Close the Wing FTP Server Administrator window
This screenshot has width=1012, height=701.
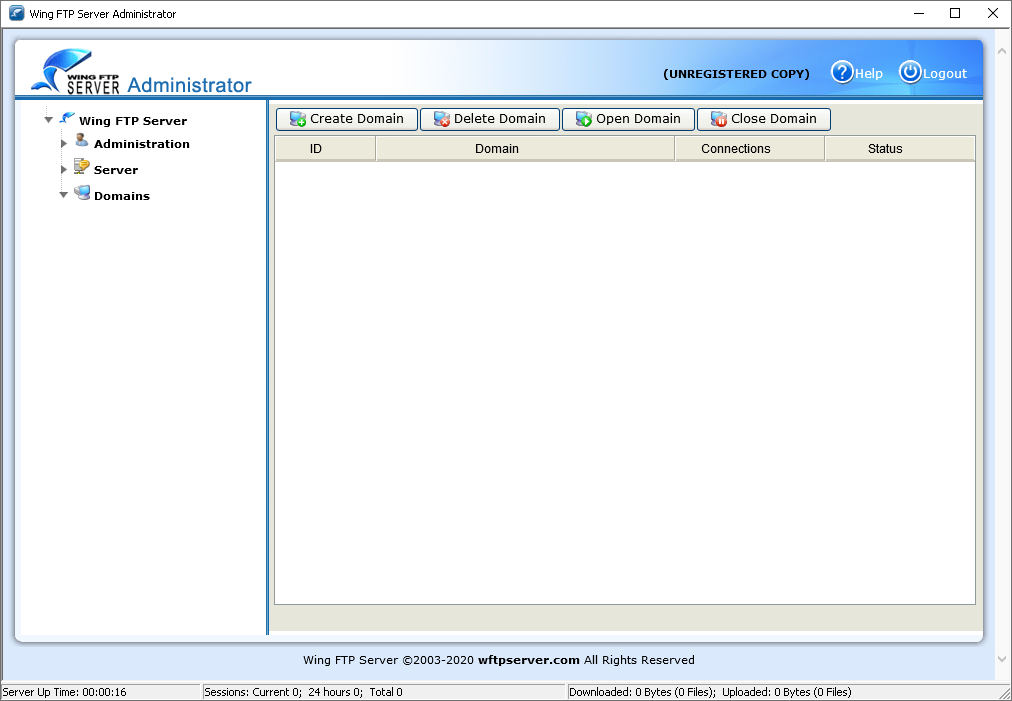pos(993,14)
